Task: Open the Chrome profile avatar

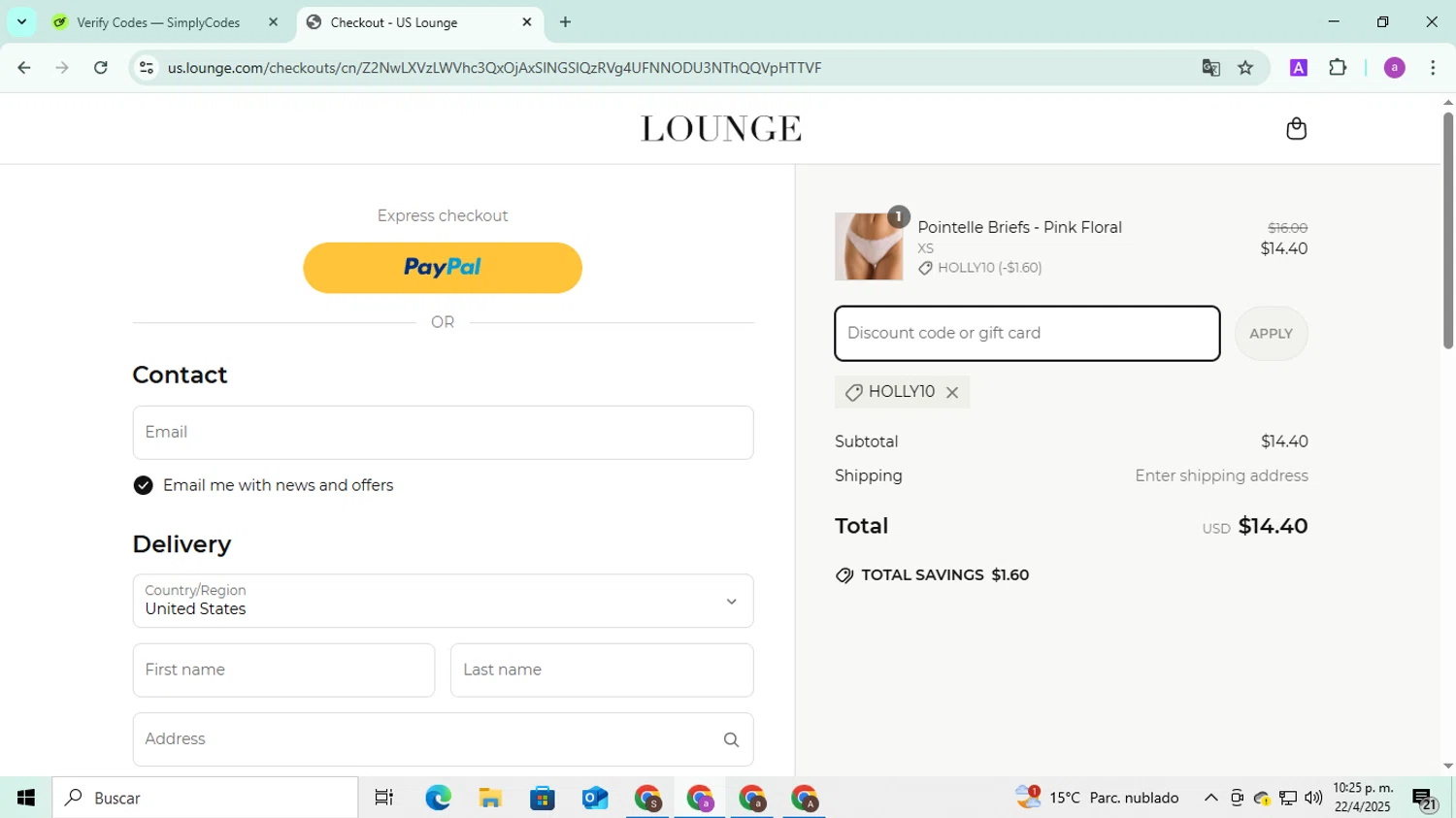Action: [x=1394, y=68]
